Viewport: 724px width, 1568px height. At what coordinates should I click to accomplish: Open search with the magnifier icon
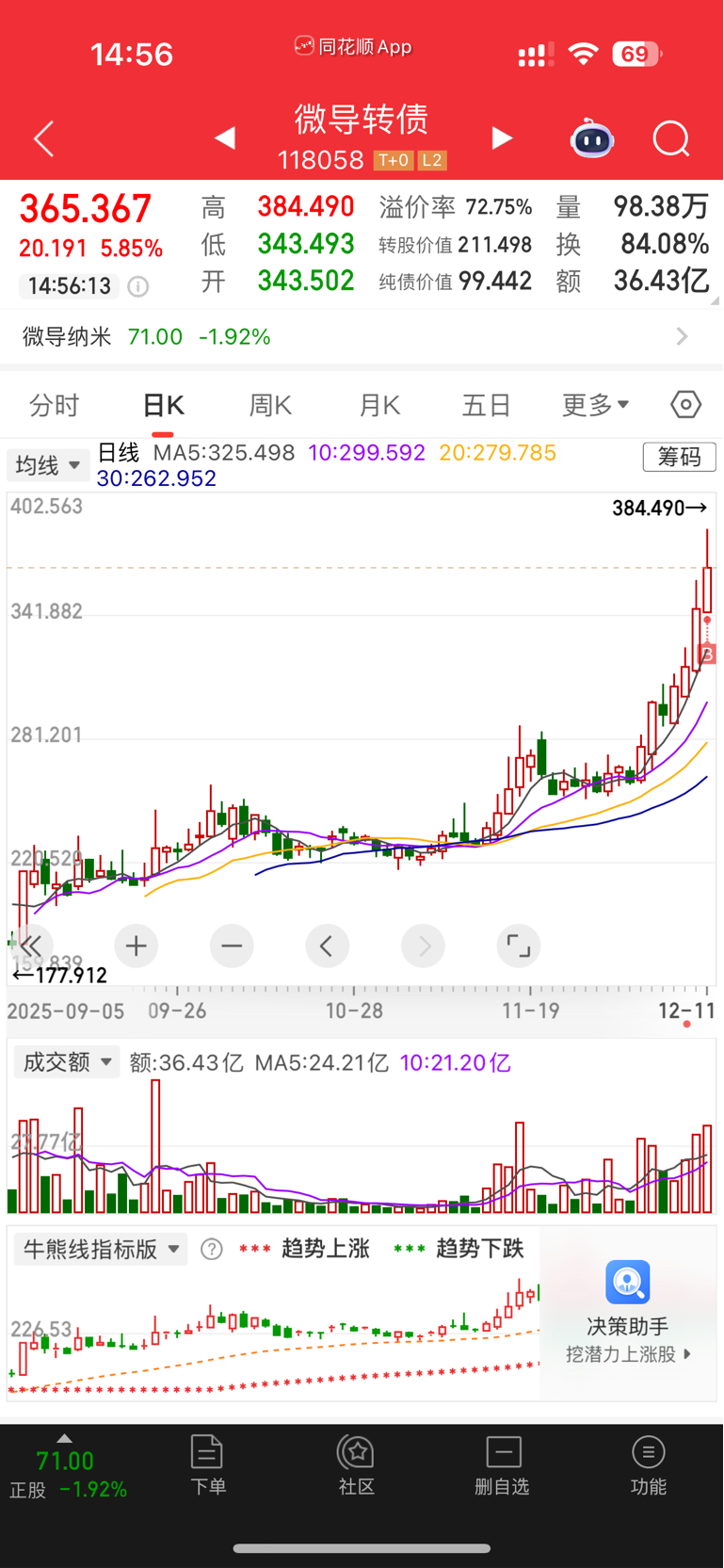[x=671, y=138]
